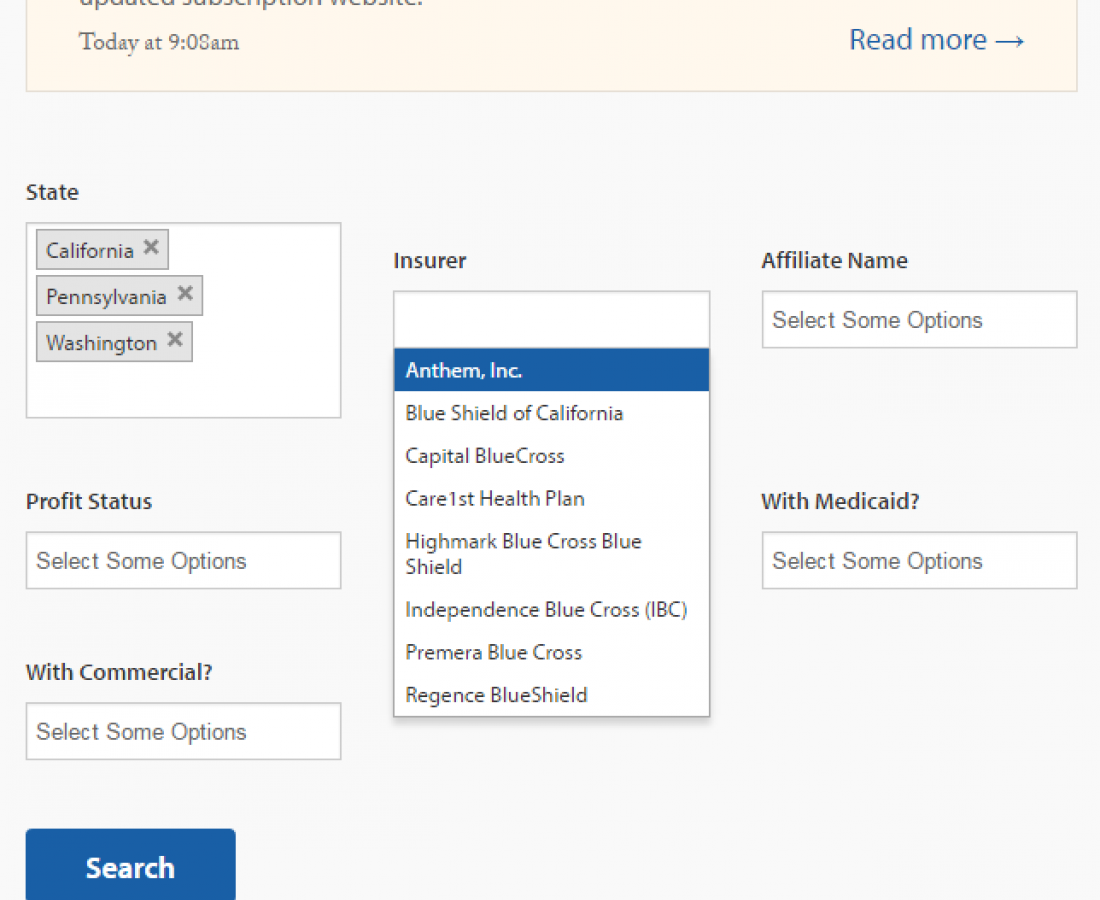Click inside the State multi-select box

pyautogui.click(x=183, y=320)
